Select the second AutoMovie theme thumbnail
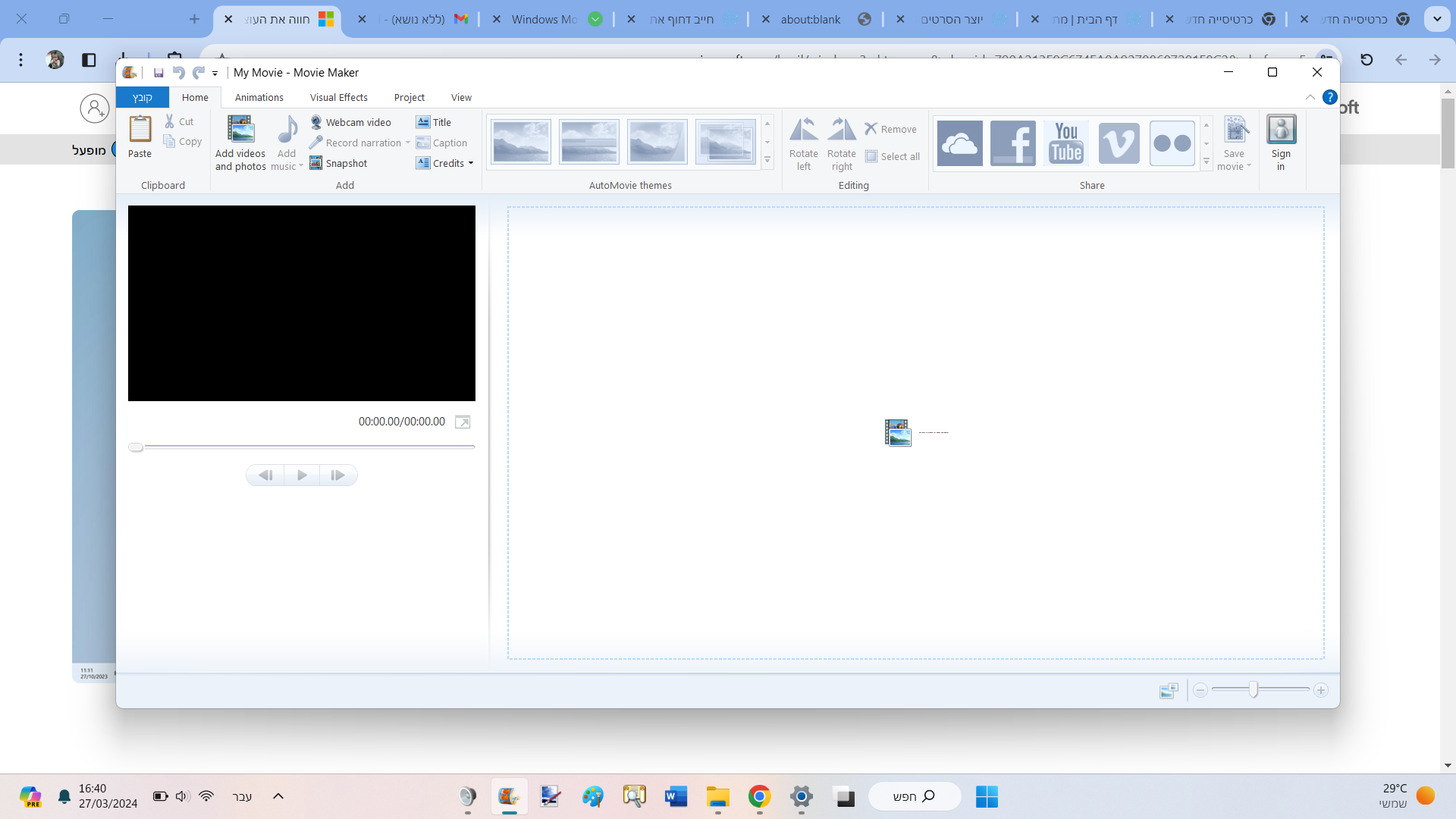1456x819 pixels. 589,142
